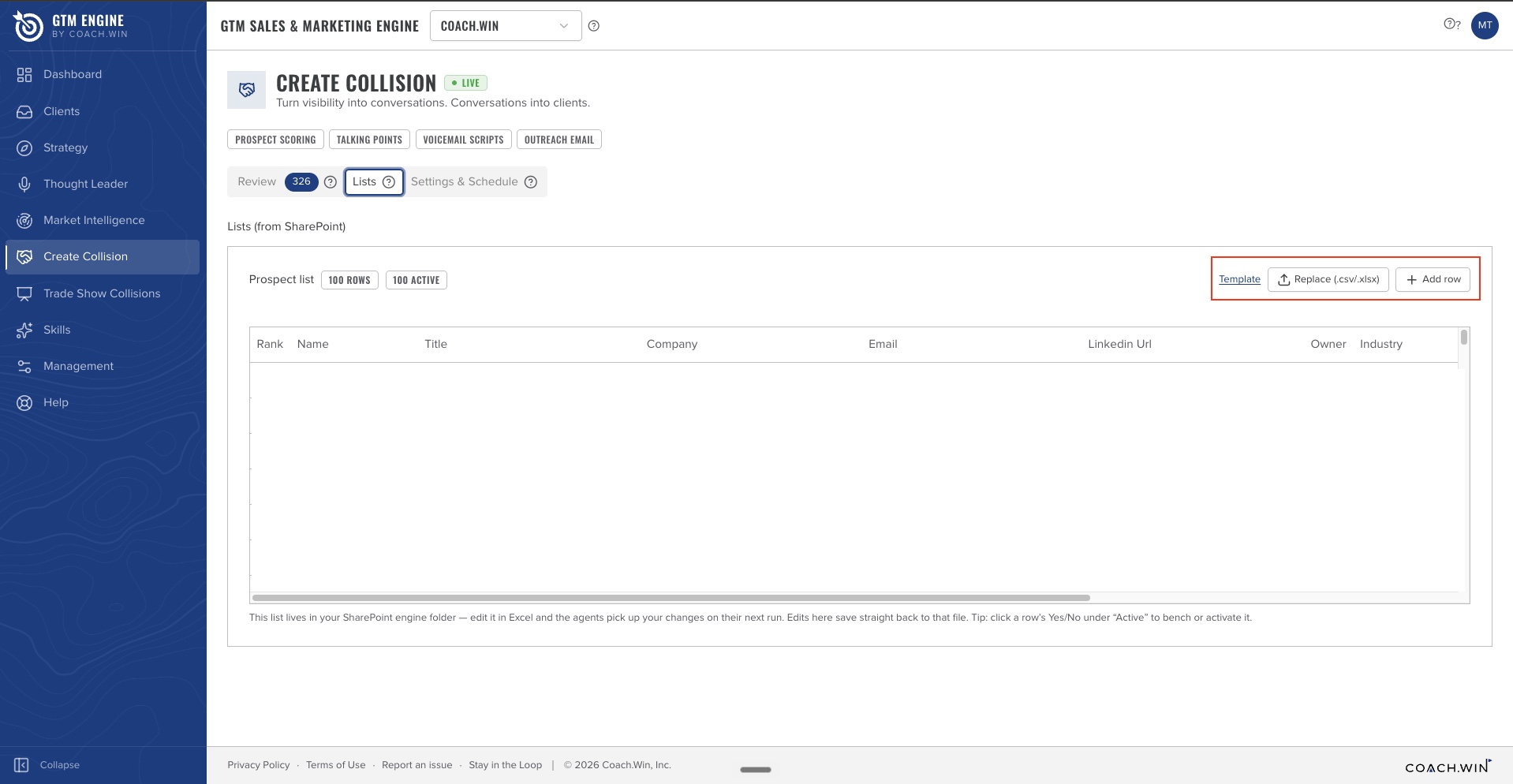Click the 326 review count badge
1513x784 pixels.
tap(301, 182)
